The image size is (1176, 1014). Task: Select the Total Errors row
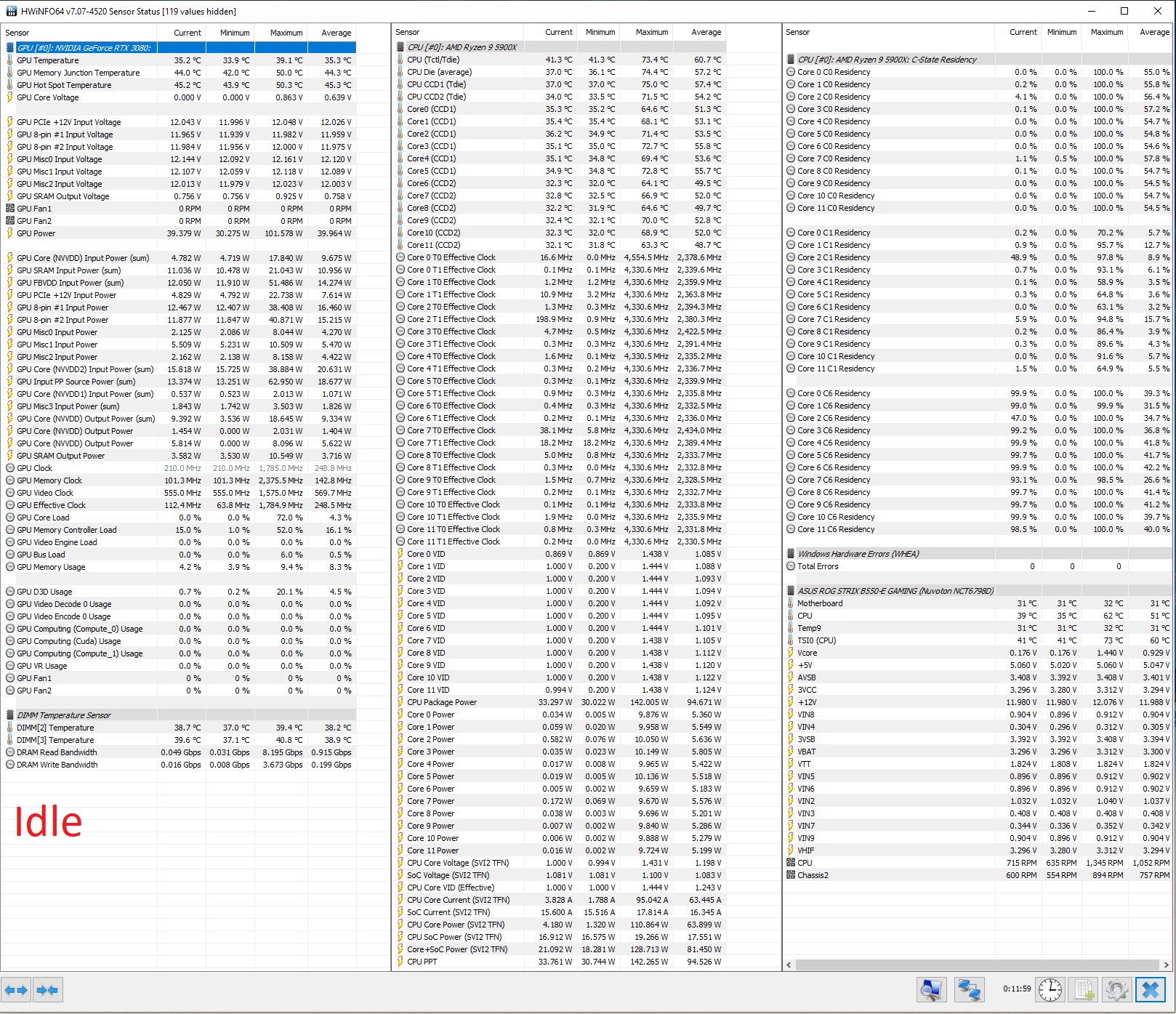point(978,566)
